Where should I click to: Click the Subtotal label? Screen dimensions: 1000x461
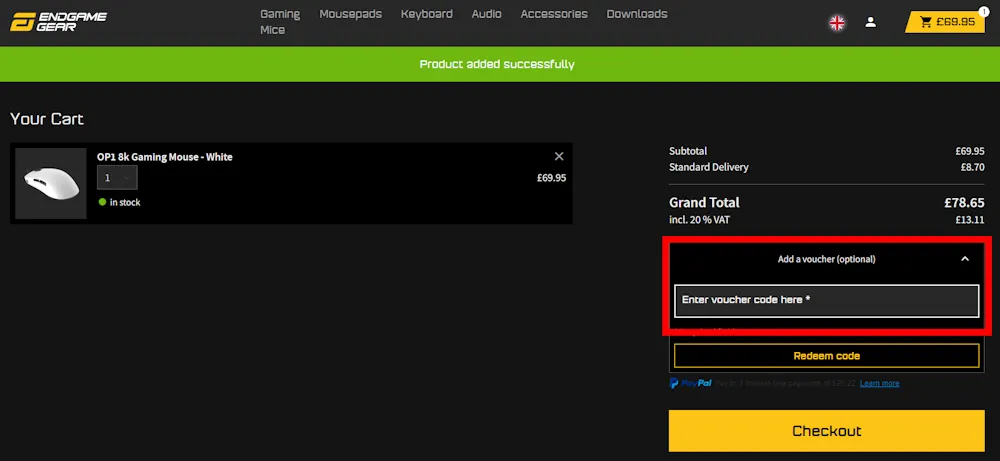688,151
